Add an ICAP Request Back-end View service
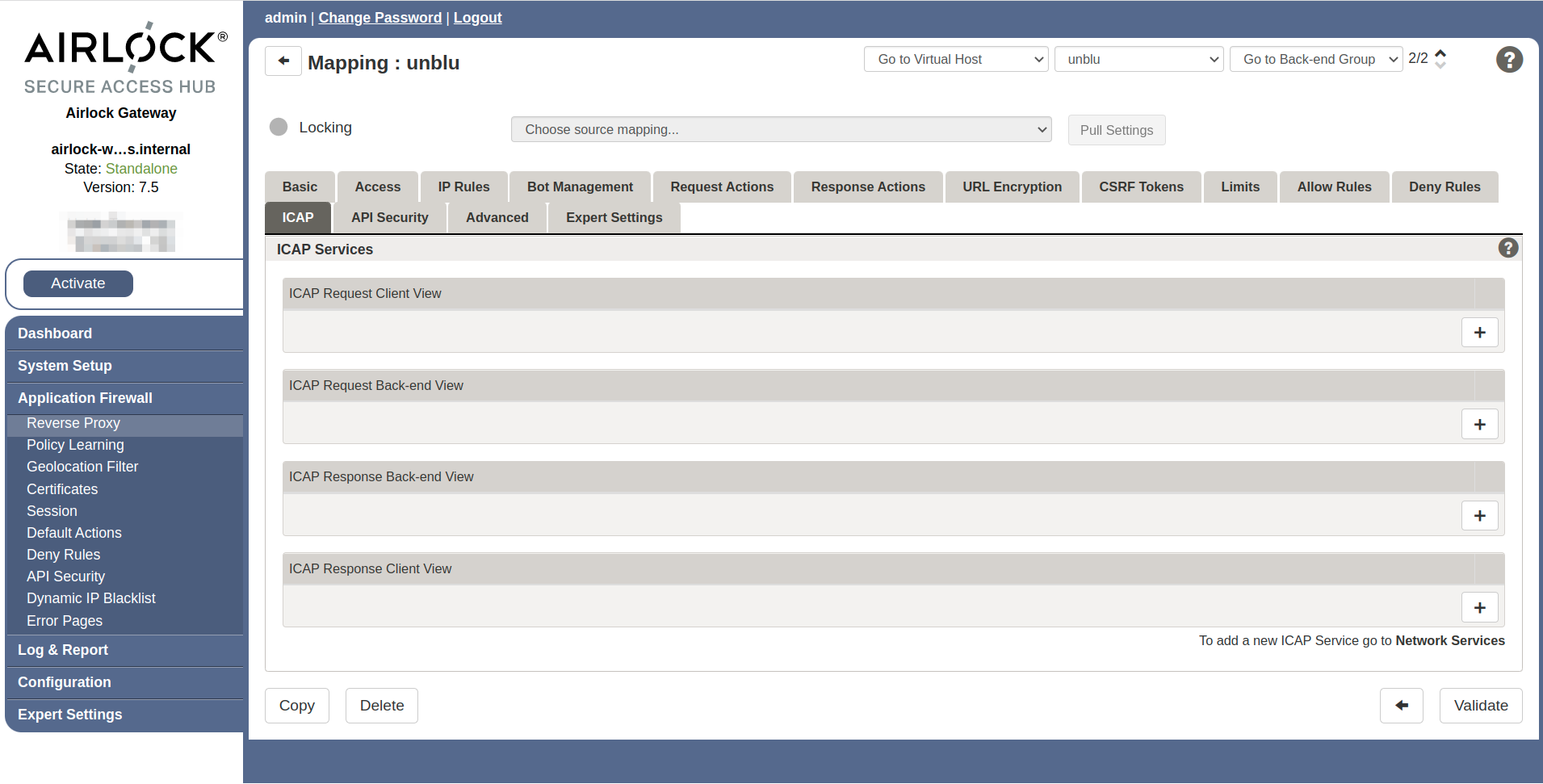 [1479, 425]
